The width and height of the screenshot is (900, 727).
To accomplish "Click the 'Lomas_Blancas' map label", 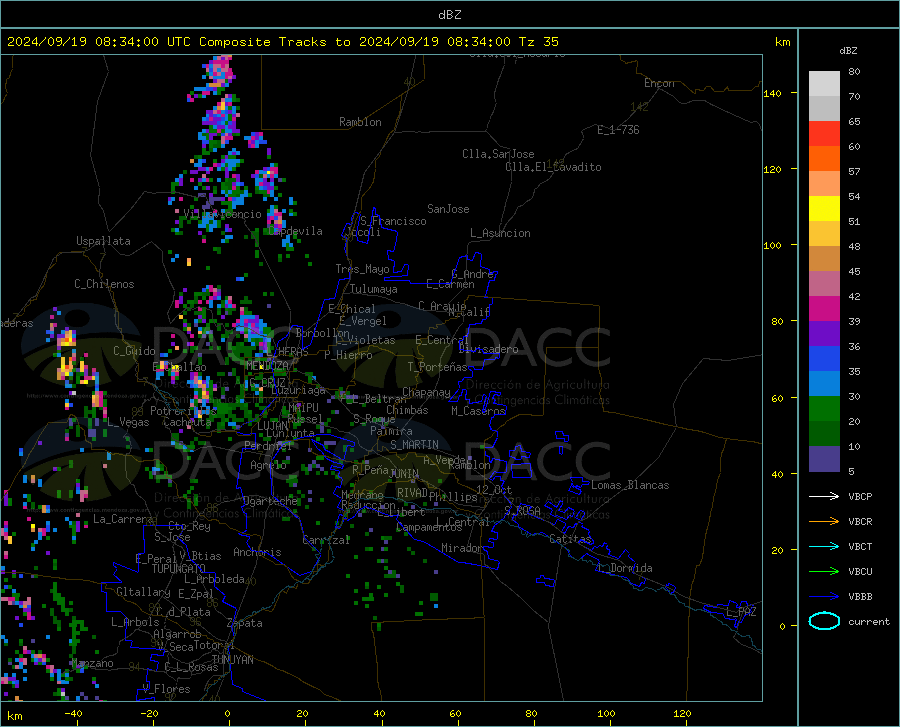I will click(630, 485).
